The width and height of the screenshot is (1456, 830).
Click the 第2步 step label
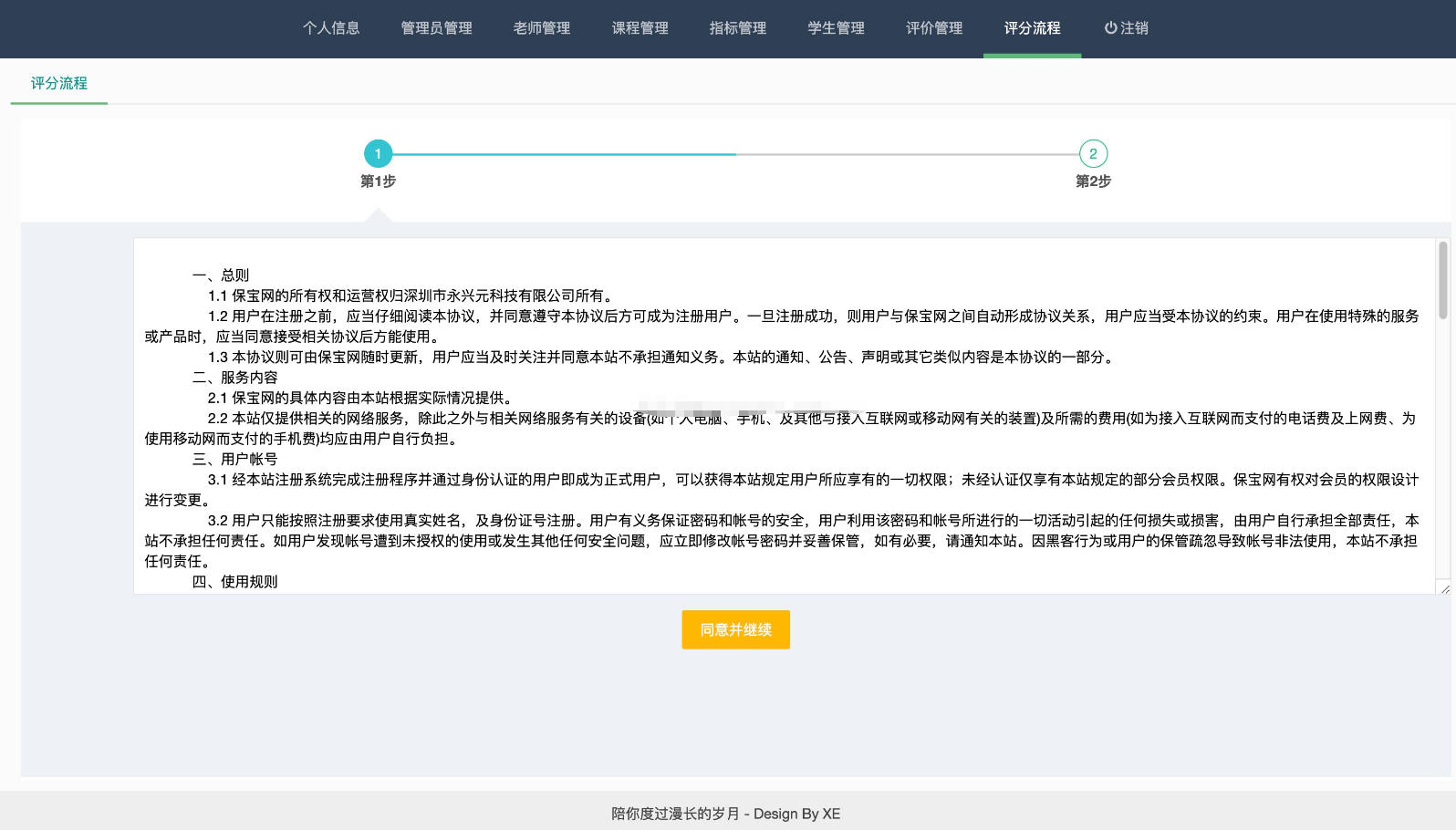point(1093,182)
